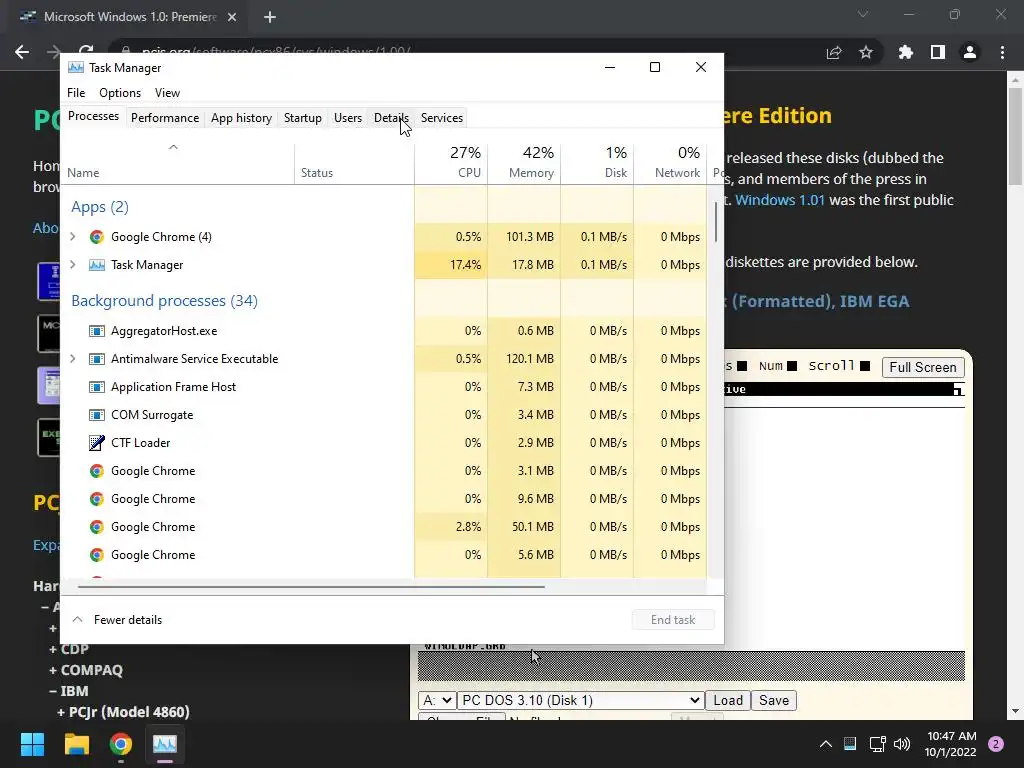Click the CTF Loader pen icon
Viewport: 1024px width, 768px height.
[x=97, y=443]
